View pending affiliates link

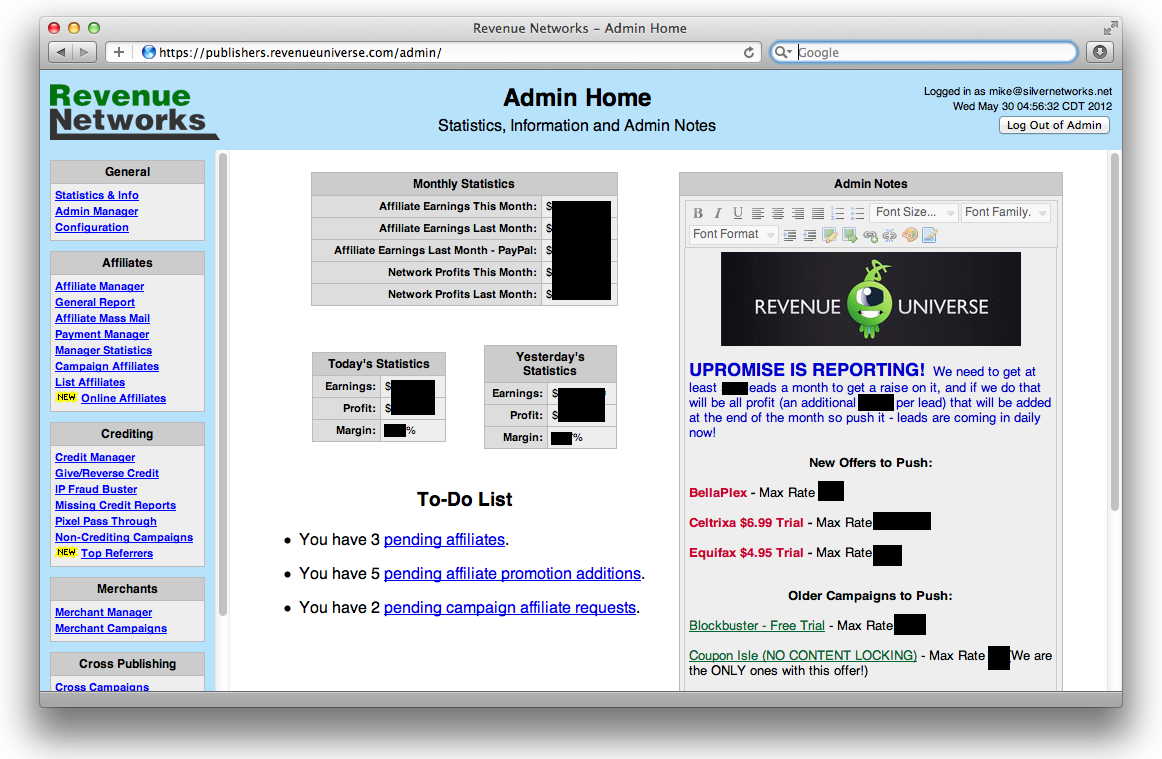444,540
